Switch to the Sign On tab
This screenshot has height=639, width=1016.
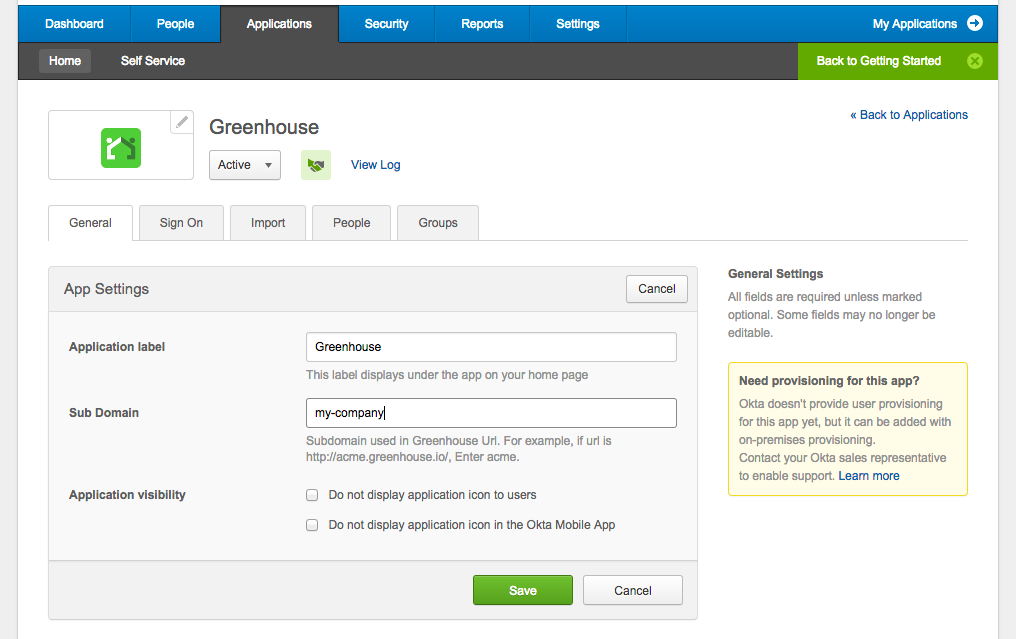pyautogui.click(x=181, y=223)
